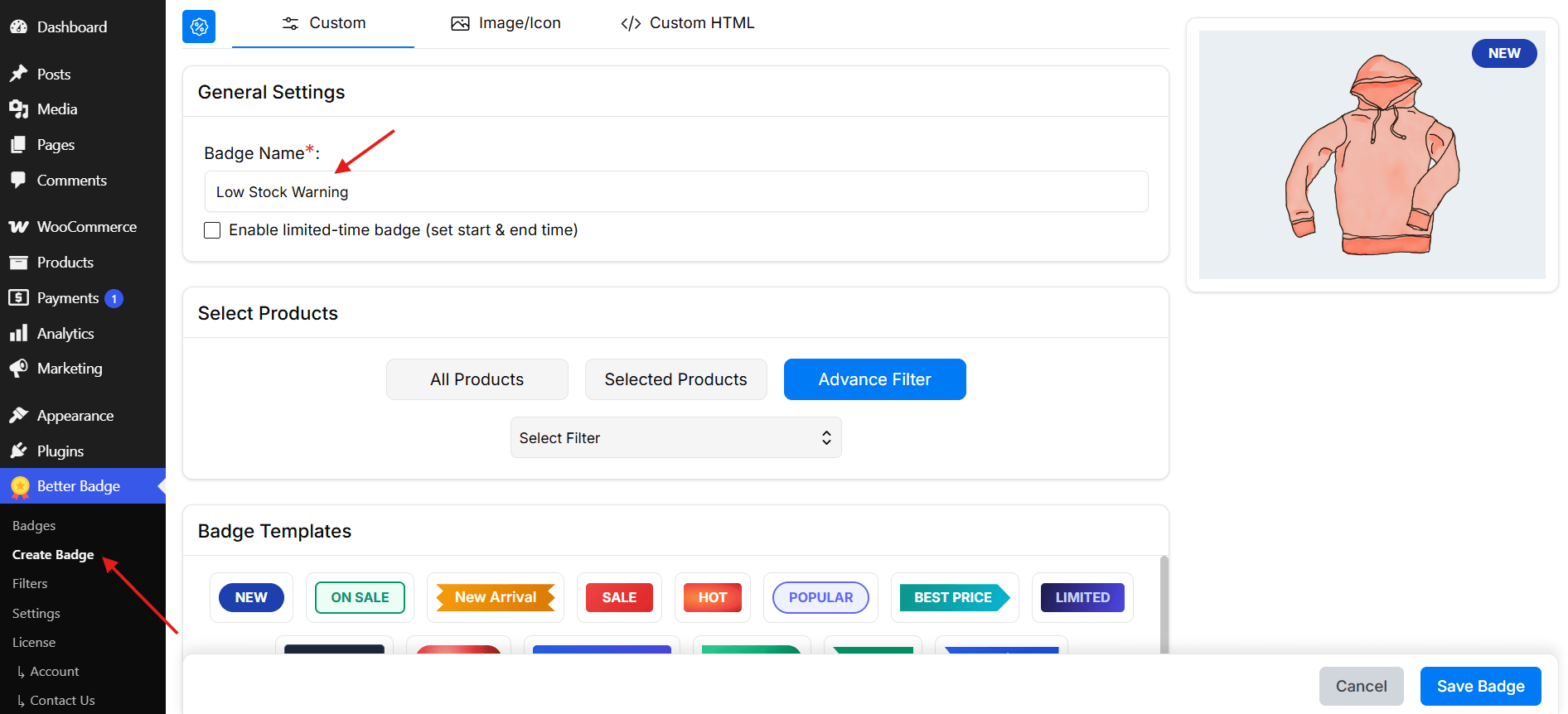Open Filters submenu item

(x=30, y=583)
